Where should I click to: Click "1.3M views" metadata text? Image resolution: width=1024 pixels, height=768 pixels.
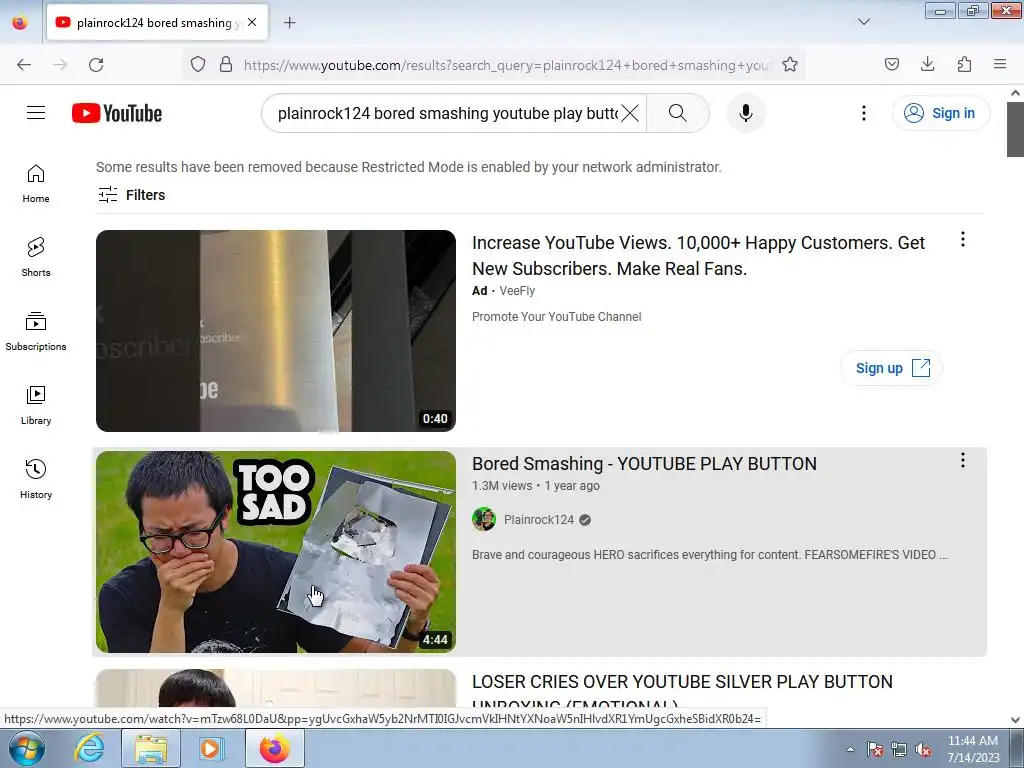point(502,486)
